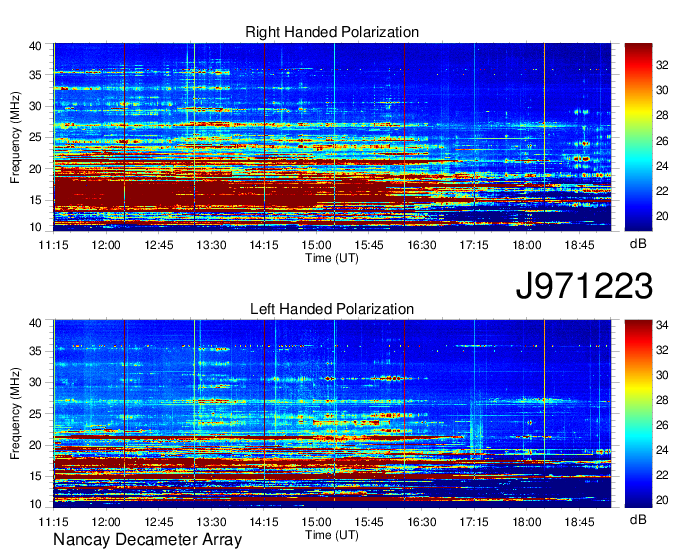Click the 20 dB tick on Right Handed color bar

(x=662, y=216)
